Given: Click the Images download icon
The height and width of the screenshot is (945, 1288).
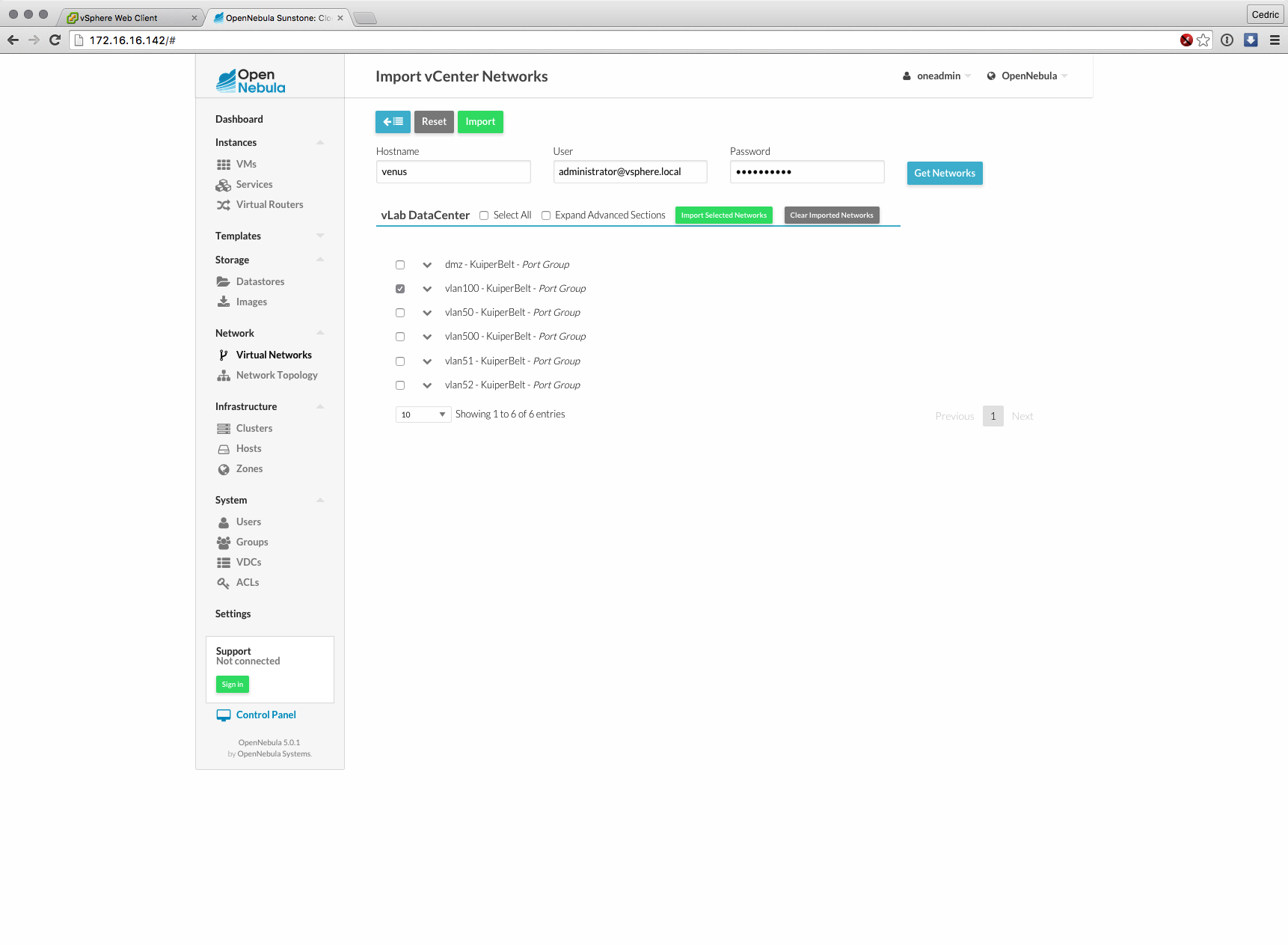Looking at the screenshot, I should pos(224,302).
